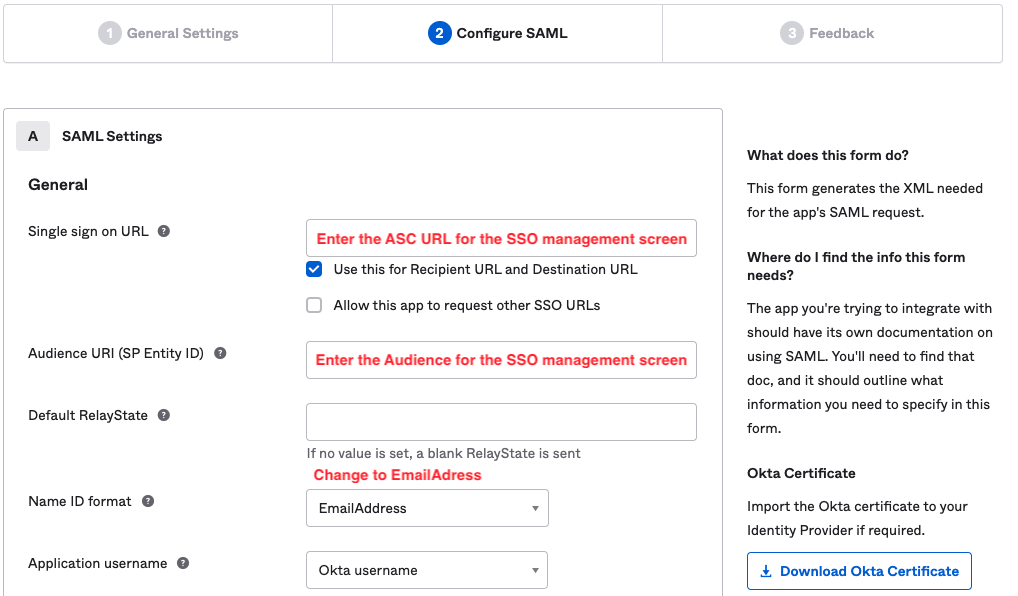This screenshot has width=1018, height=596.
Task: Go to the General Settings step
Action: 168,33
